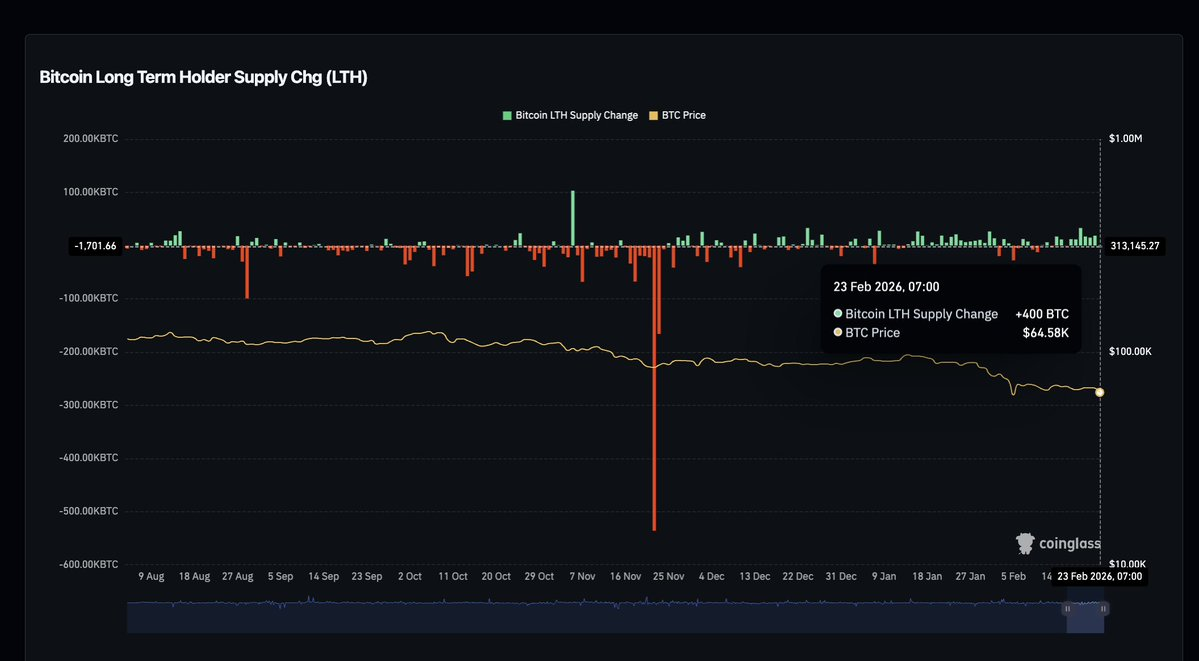Click the 313,145.27 right axis value tag
1199x661 pixels.
(x=1135, y=245)
